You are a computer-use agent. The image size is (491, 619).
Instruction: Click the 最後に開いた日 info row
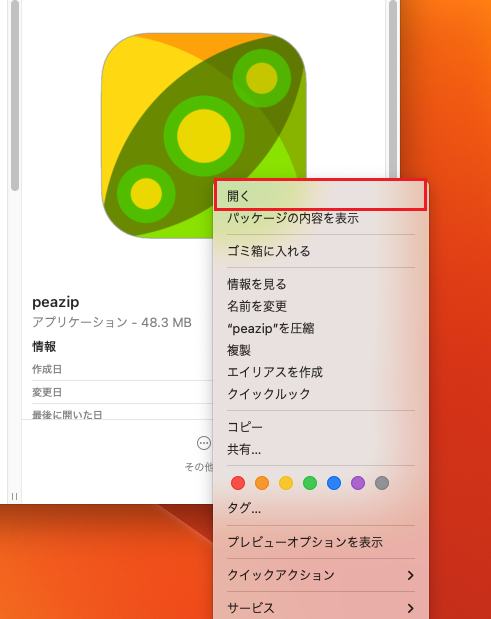click(122, 414)
